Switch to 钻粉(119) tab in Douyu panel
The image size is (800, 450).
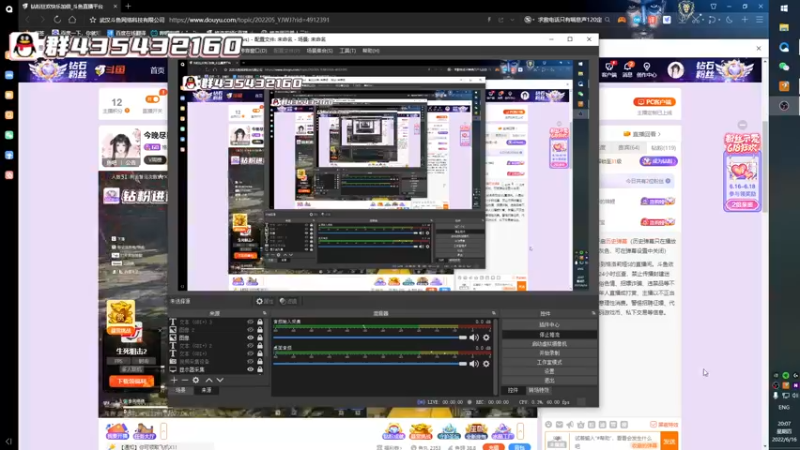pos(663,147)
